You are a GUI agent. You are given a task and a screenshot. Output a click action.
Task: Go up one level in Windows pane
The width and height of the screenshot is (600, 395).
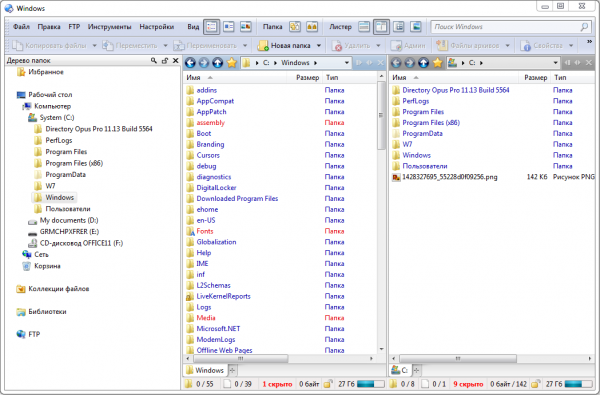[217, 63]
